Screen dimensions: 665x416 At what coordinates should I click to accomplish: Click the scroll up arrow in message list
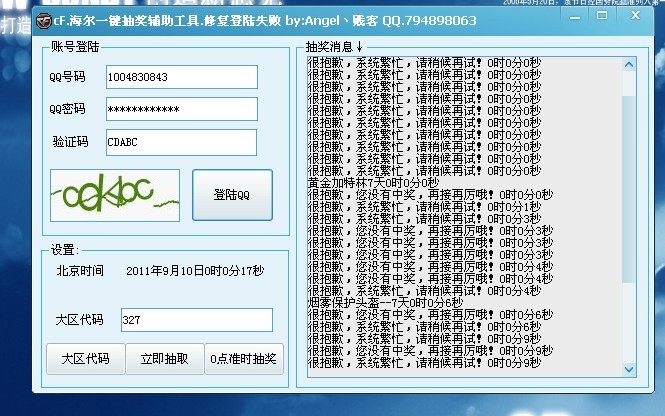tap(629, 65)
